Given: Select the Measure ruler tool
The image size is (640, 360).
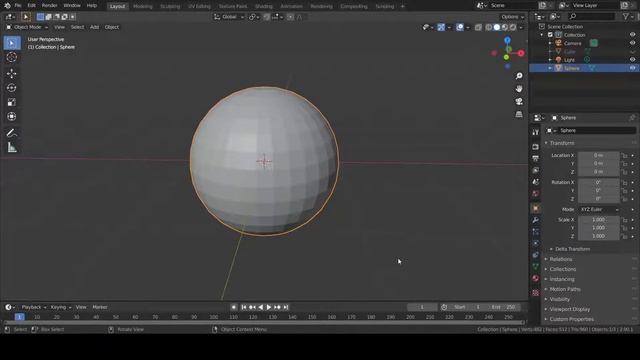Looking at the screenshot, I should point(12,147).
